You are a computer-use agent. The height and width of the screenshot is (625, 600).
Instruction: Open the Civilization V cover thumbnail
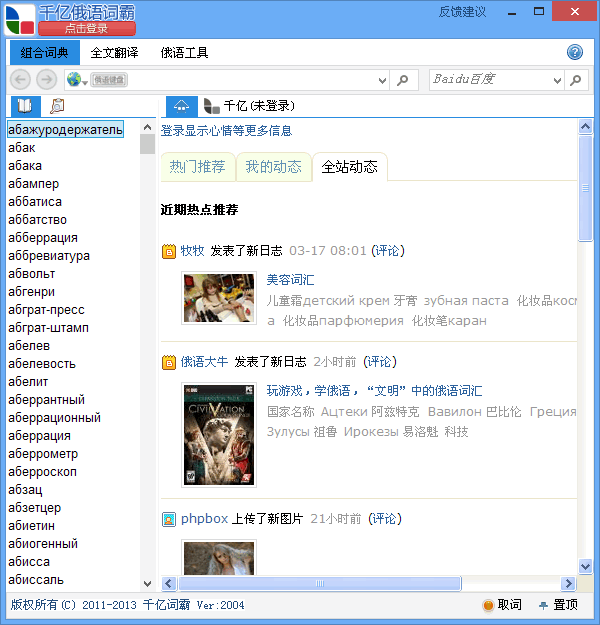coord(219,435)
